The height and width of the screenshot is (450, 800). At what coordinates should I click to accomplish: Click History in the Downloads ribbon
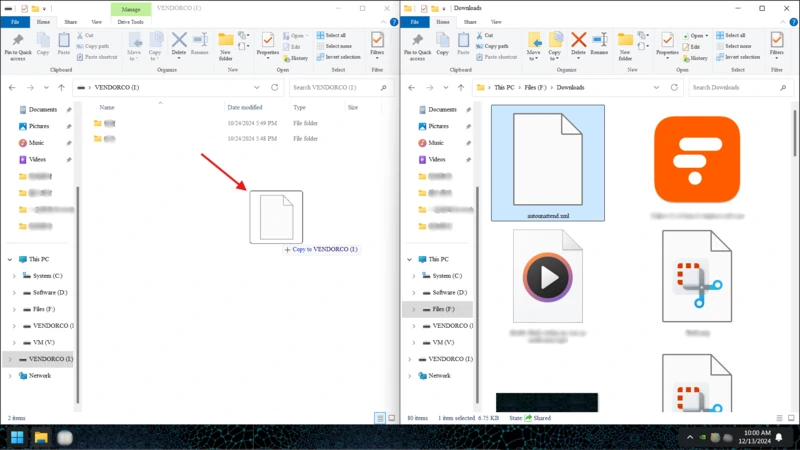click(x=698, y=57)
